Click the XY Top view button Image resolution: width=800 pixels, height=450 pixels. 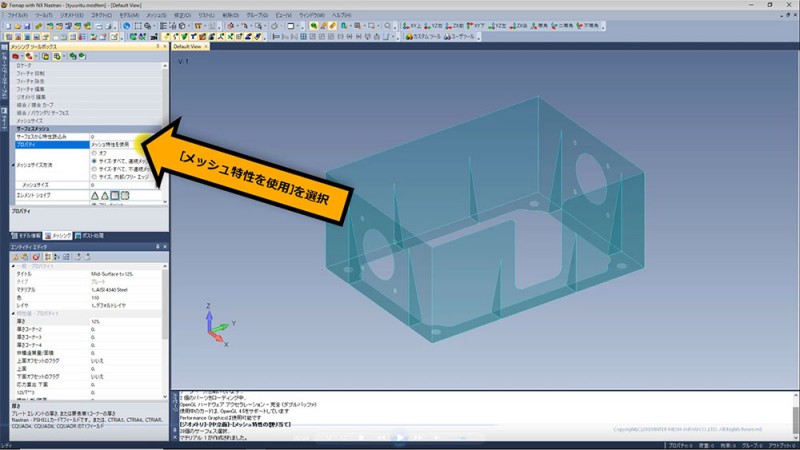(x=412, y=26)
